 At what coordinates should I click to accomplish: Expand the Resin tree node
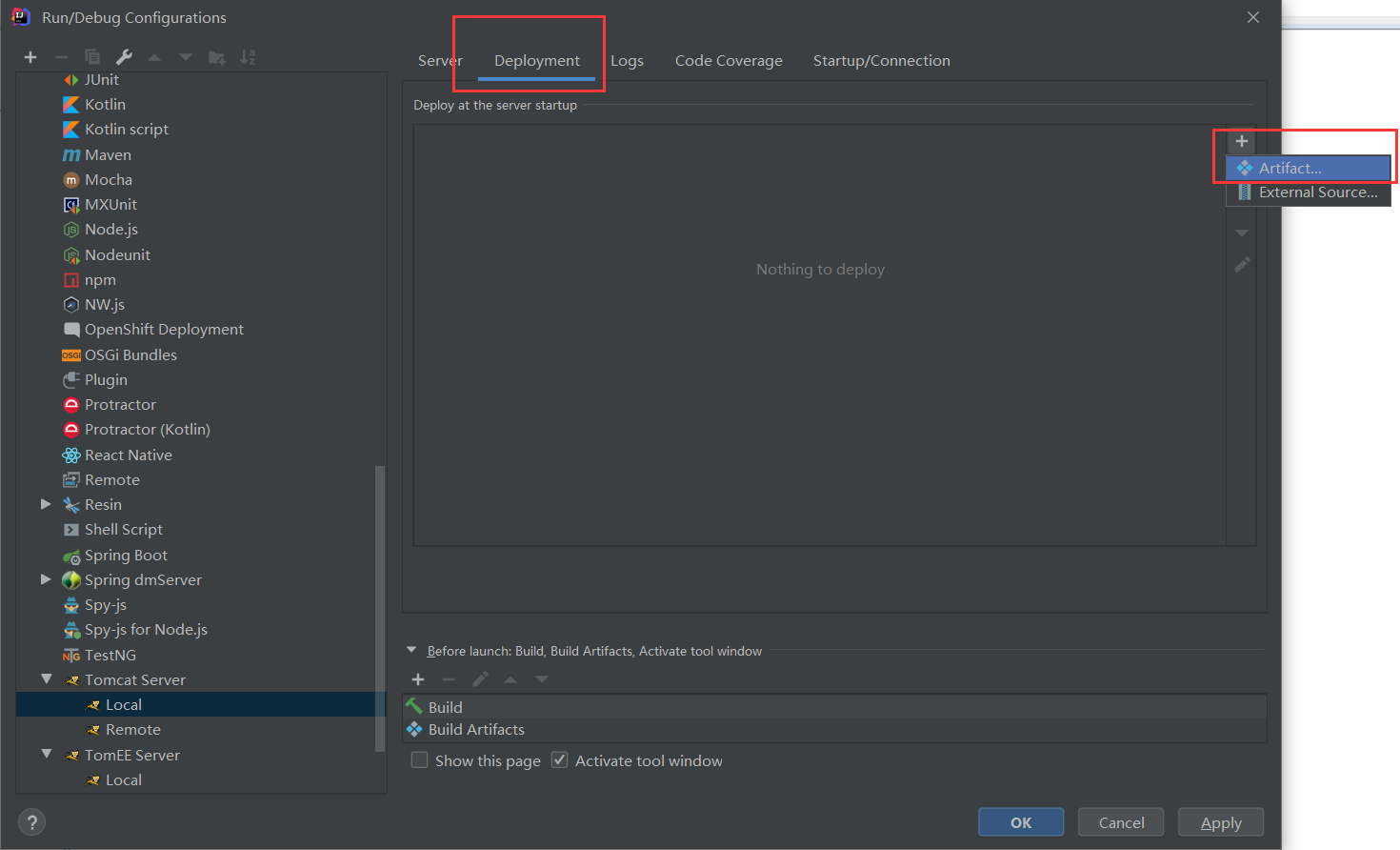click(45, 504)
